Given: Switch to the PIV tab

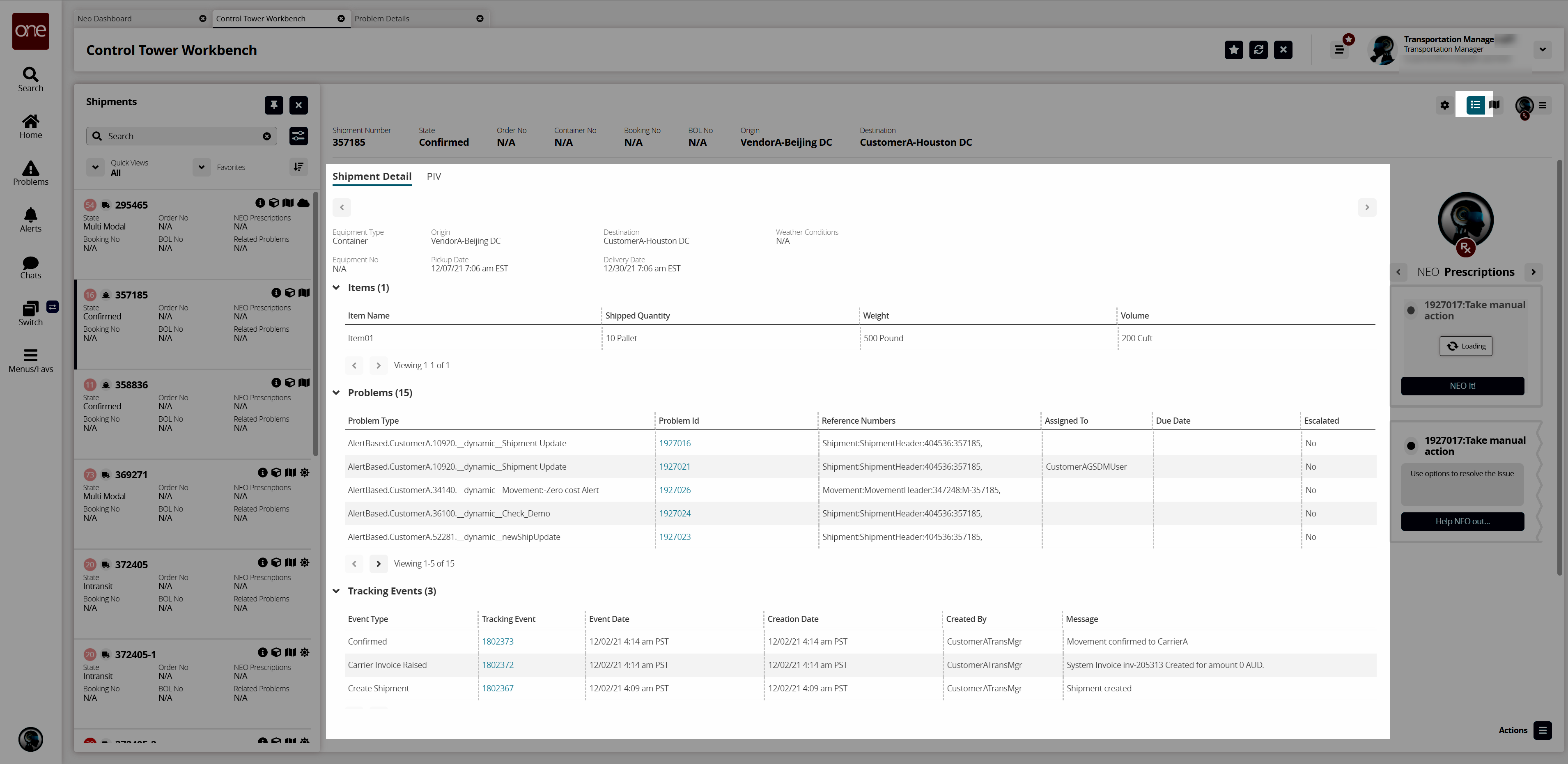Looking at the screenshot, I should click(x=434, y=177).
